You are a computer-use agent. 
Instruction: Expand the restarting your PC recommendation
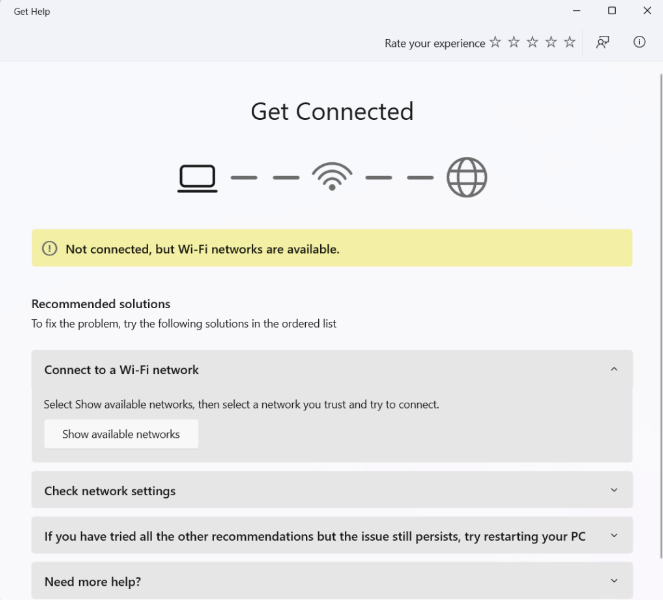(x=614, y=536)
